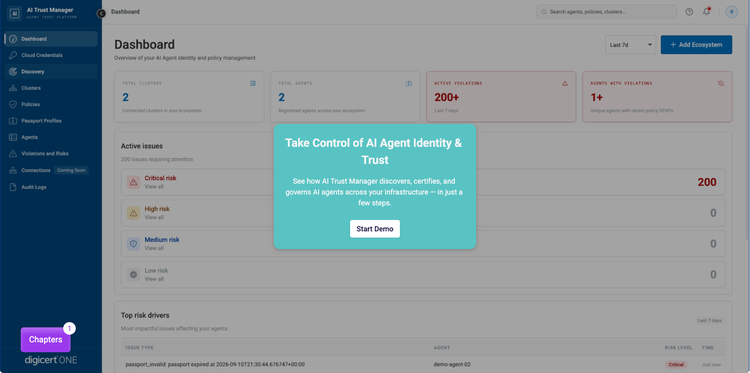The width and height of the screenshot is (750, 373).
Task: Click the AGENT column header
Action: 441,348
